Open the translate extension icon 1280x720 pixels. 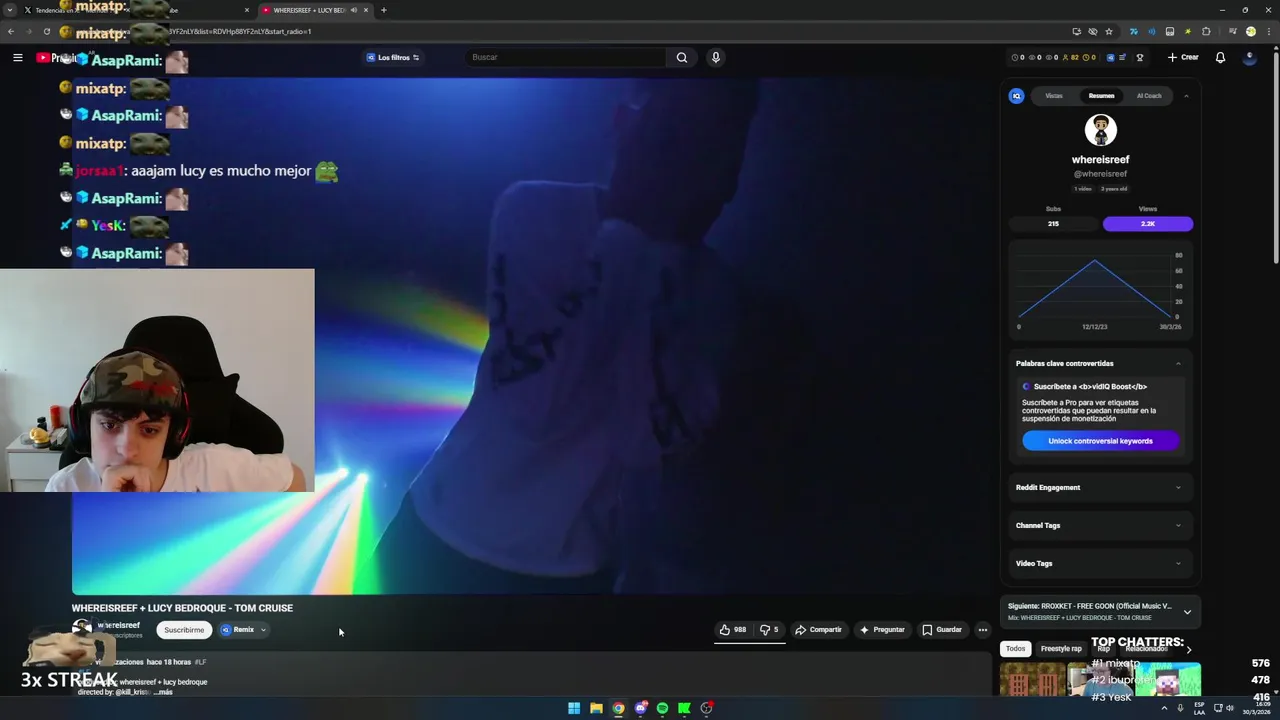pyautogui.click(x=1134, y=31)
